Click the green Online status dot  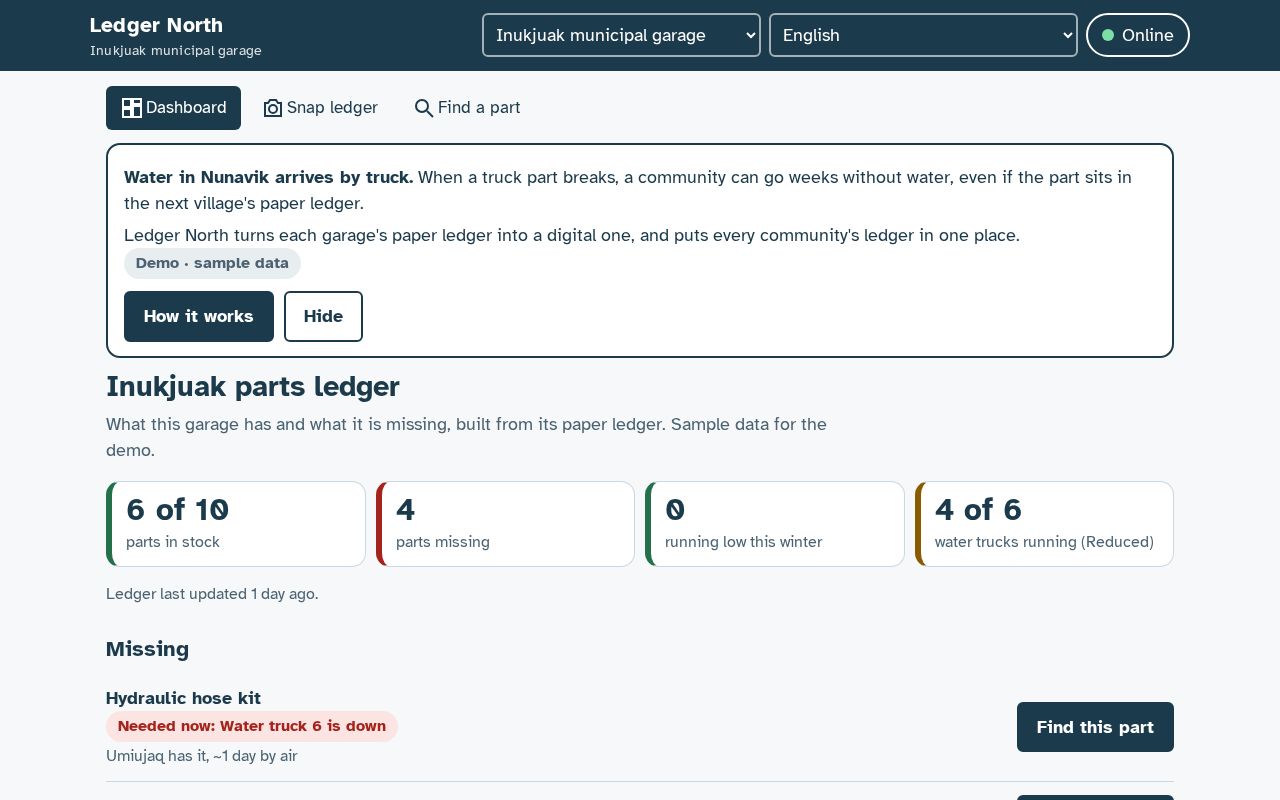point(1108,35)
